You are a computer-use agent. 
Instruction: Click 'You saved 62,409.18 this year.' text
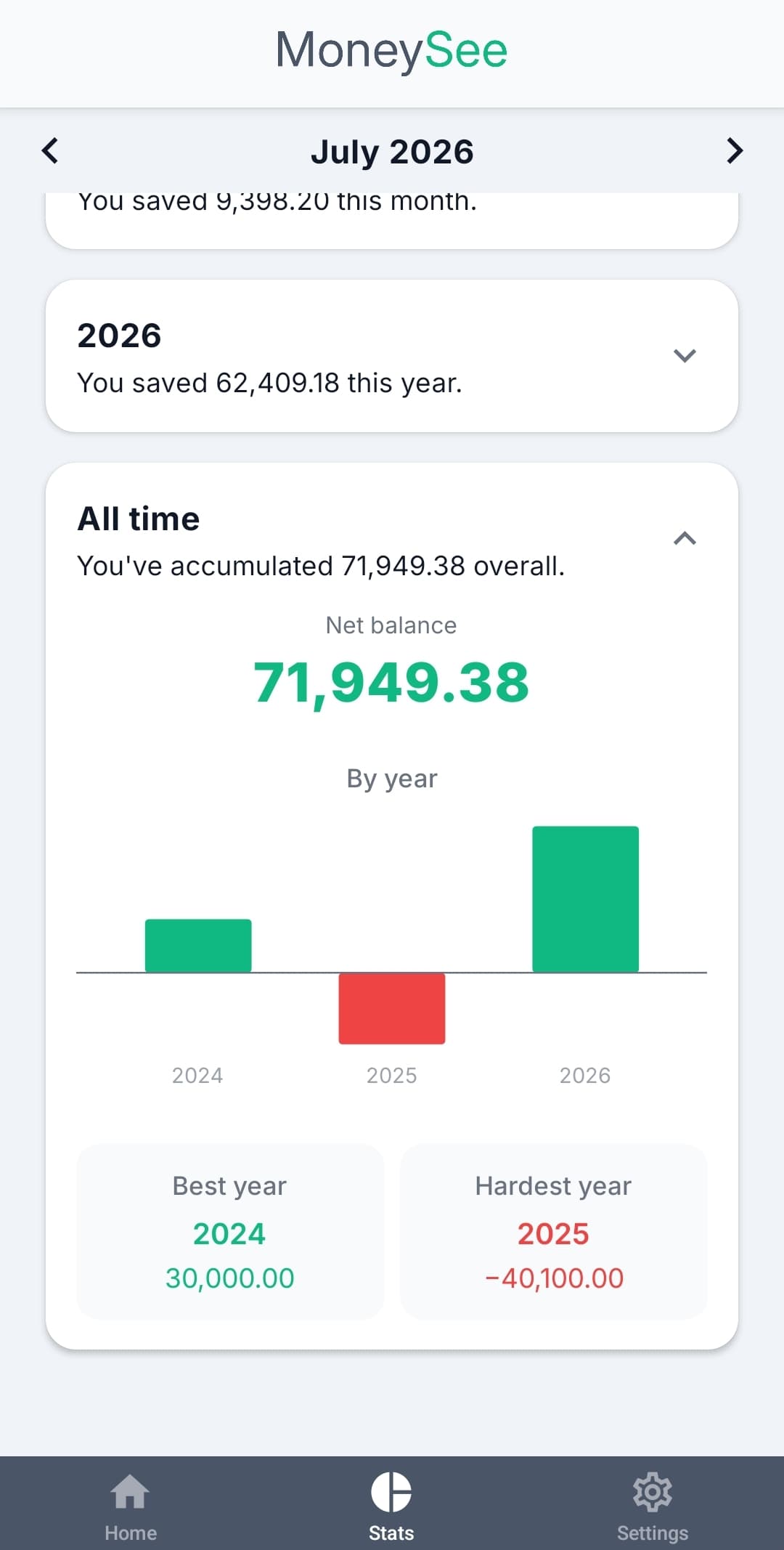click(270, 383)
